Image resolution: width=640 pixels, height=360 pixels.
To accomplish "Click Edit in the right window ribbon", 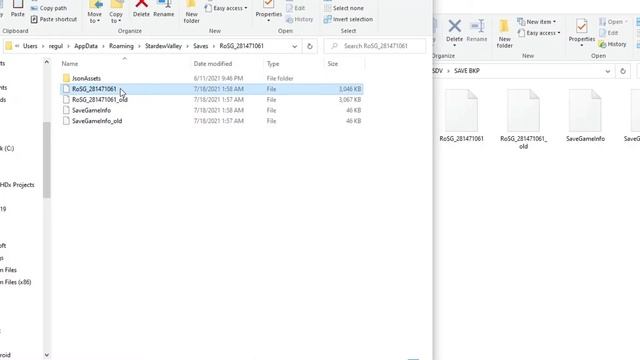I will click(x=609, y=33).
